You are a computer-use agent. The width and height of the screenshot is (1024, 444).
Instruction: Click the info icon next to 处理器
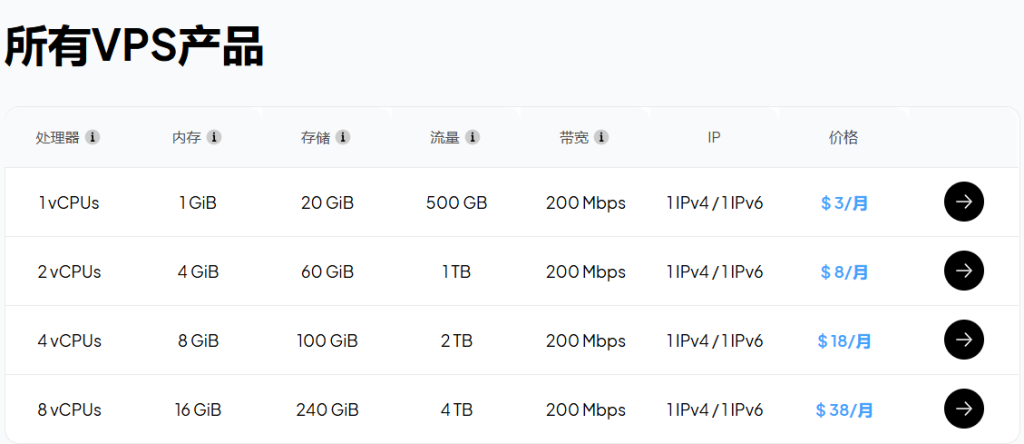93,138
